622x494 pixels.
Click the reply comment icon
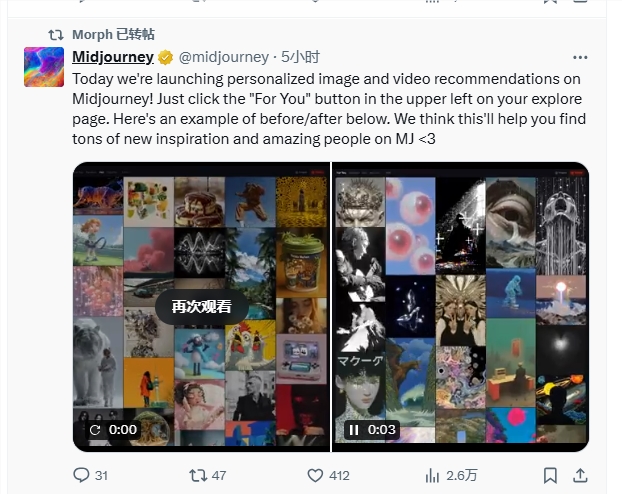pos(82,475)
